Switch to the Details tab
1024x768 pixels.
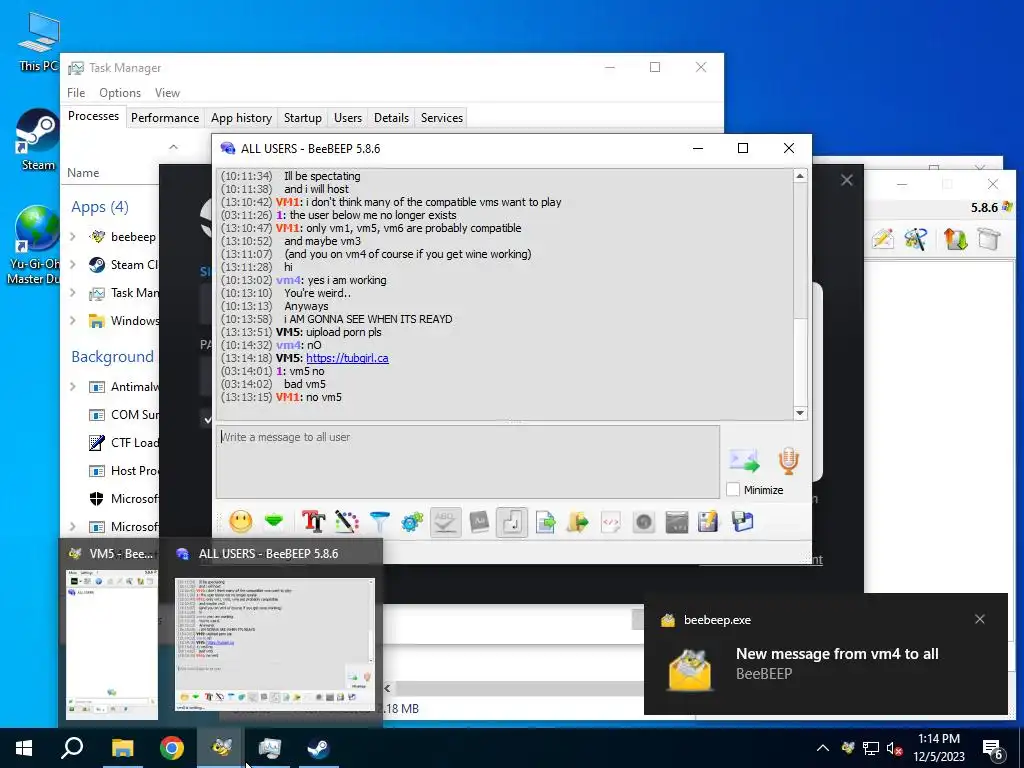391,118
